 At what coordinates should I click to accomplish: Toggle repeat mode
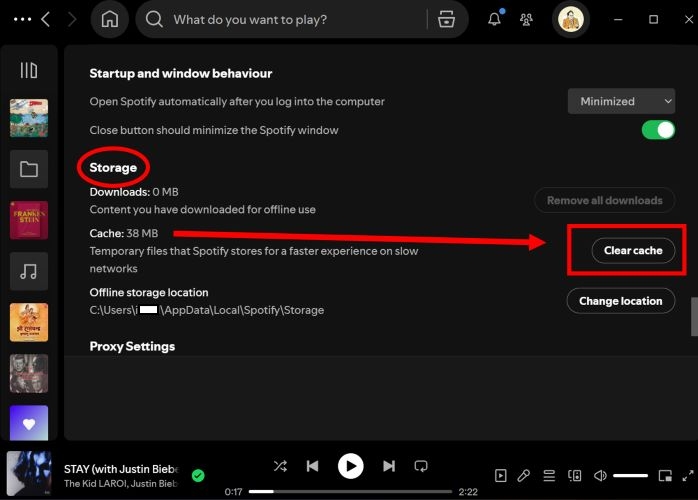(x=421, y=466)
